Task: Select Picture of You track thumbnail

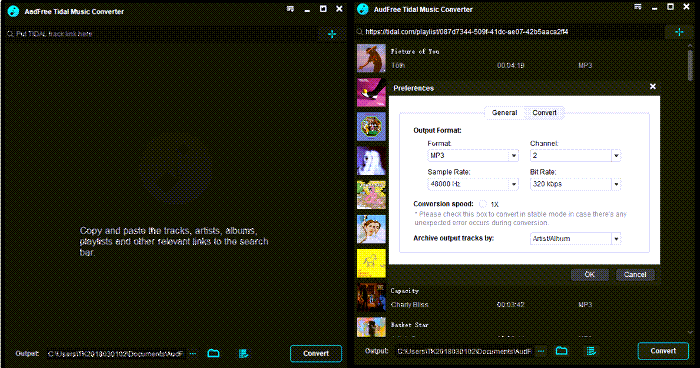Action: (371, 58)
